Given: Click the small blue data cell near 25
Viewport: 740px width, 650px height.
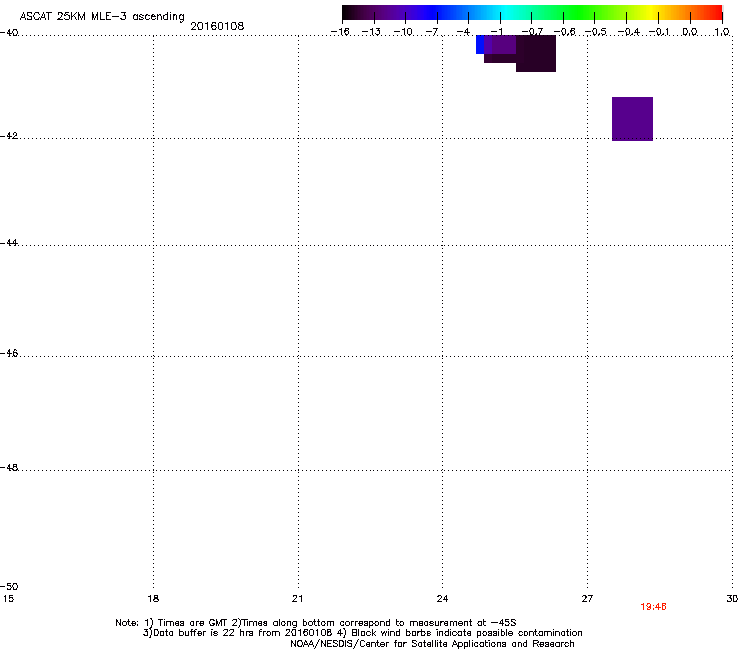Looking at the screenshot, I should (x=480, y=44).
